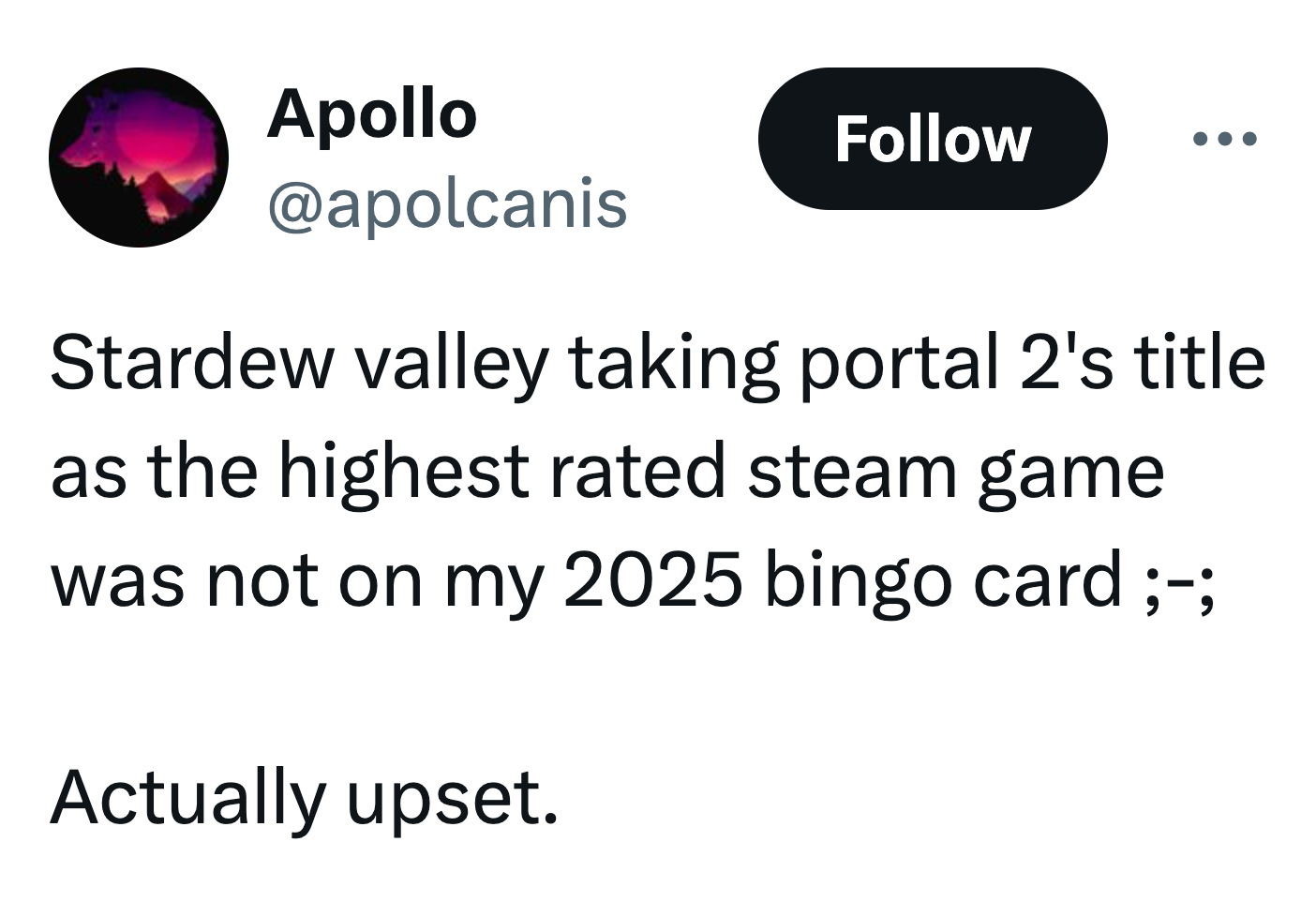Open Apollo's profile avatar picture
Viewport: 1316px width, 902px height.
139,158
